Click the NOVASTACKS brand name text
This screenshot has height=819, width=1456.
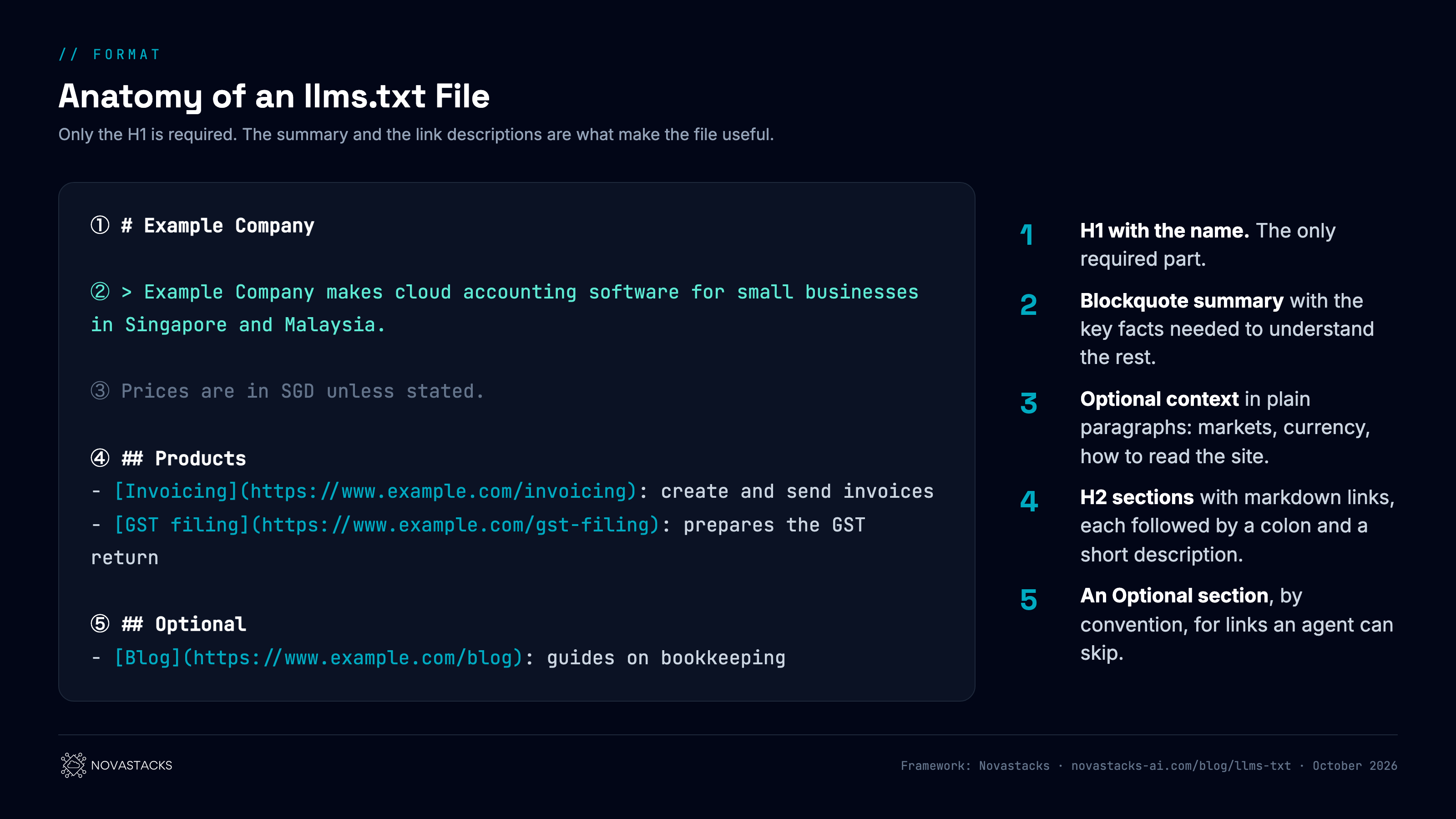point(131,765)
